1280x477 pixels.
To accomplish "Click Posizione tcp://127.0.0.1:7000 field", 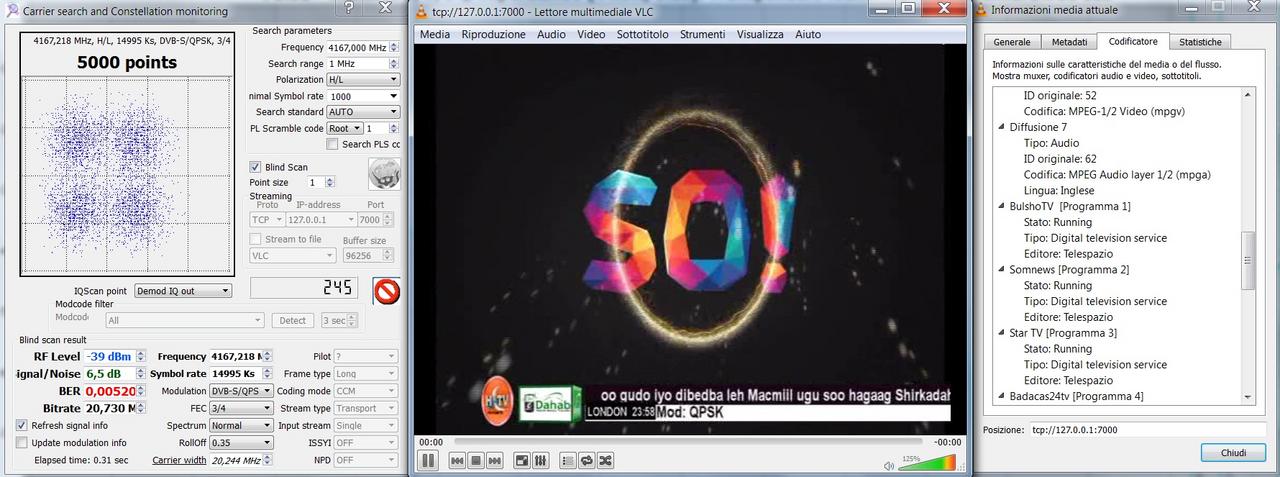I will point(1148,429).
